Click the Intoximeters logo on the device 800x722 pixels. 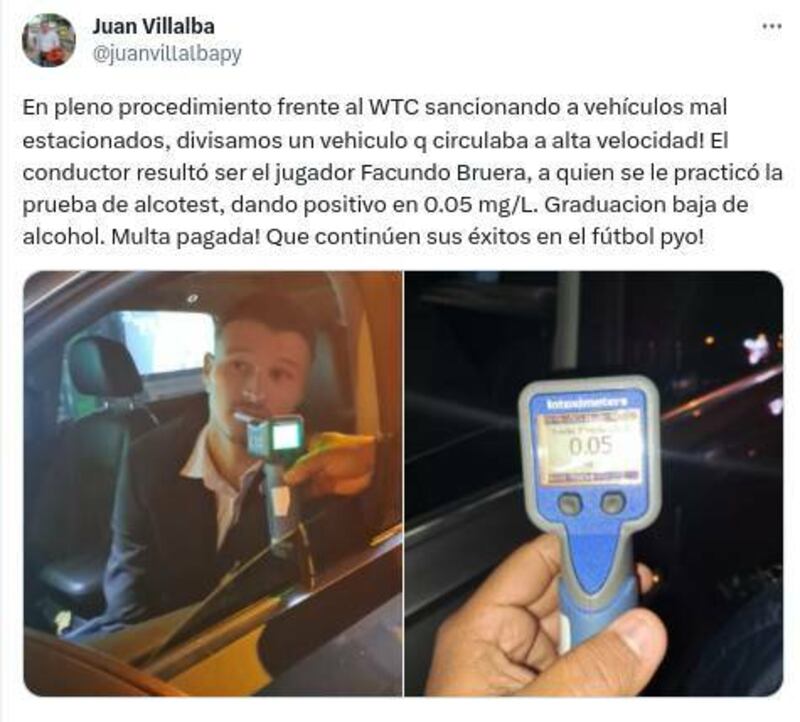pyautogui.click(x=587, y=404)
